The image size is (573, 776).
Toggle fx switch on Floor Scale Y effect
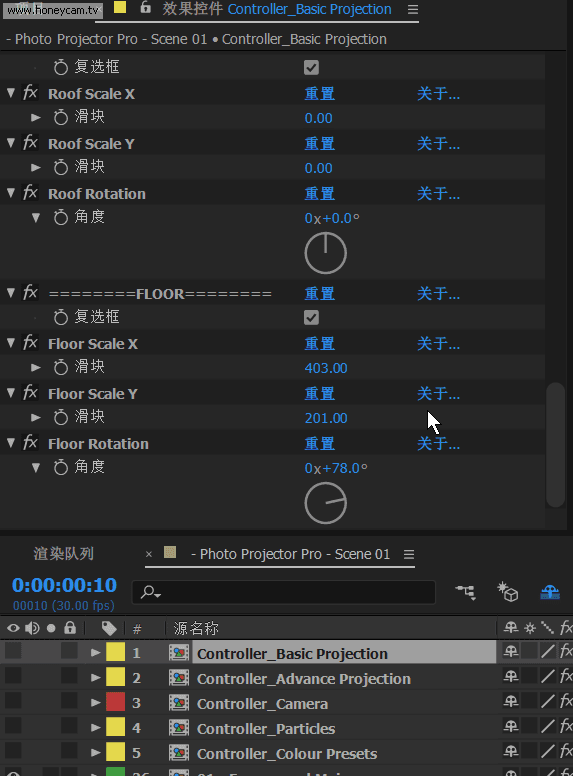(x=30, y=393)
